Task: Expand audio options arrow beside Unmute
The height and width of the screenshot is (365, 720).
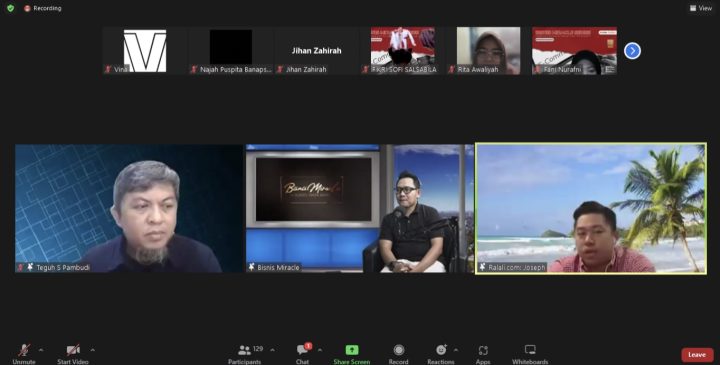Action: (41, 350)
